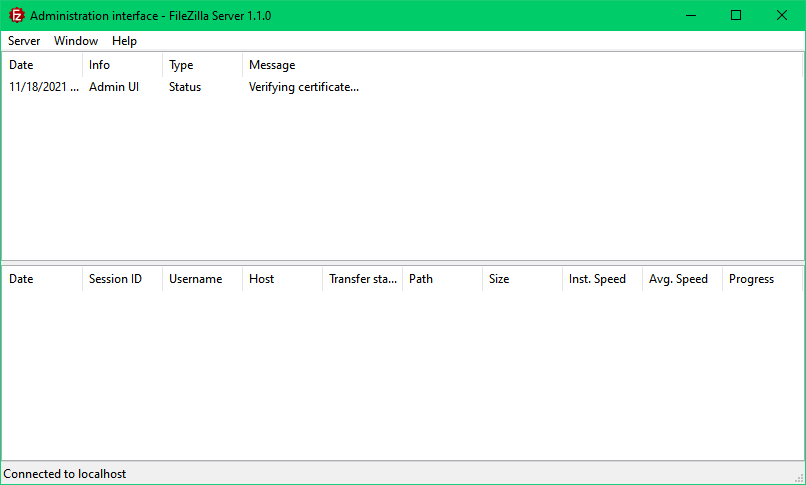Open the Server menu
806x485 pixels.
click(x=24, y=41)
